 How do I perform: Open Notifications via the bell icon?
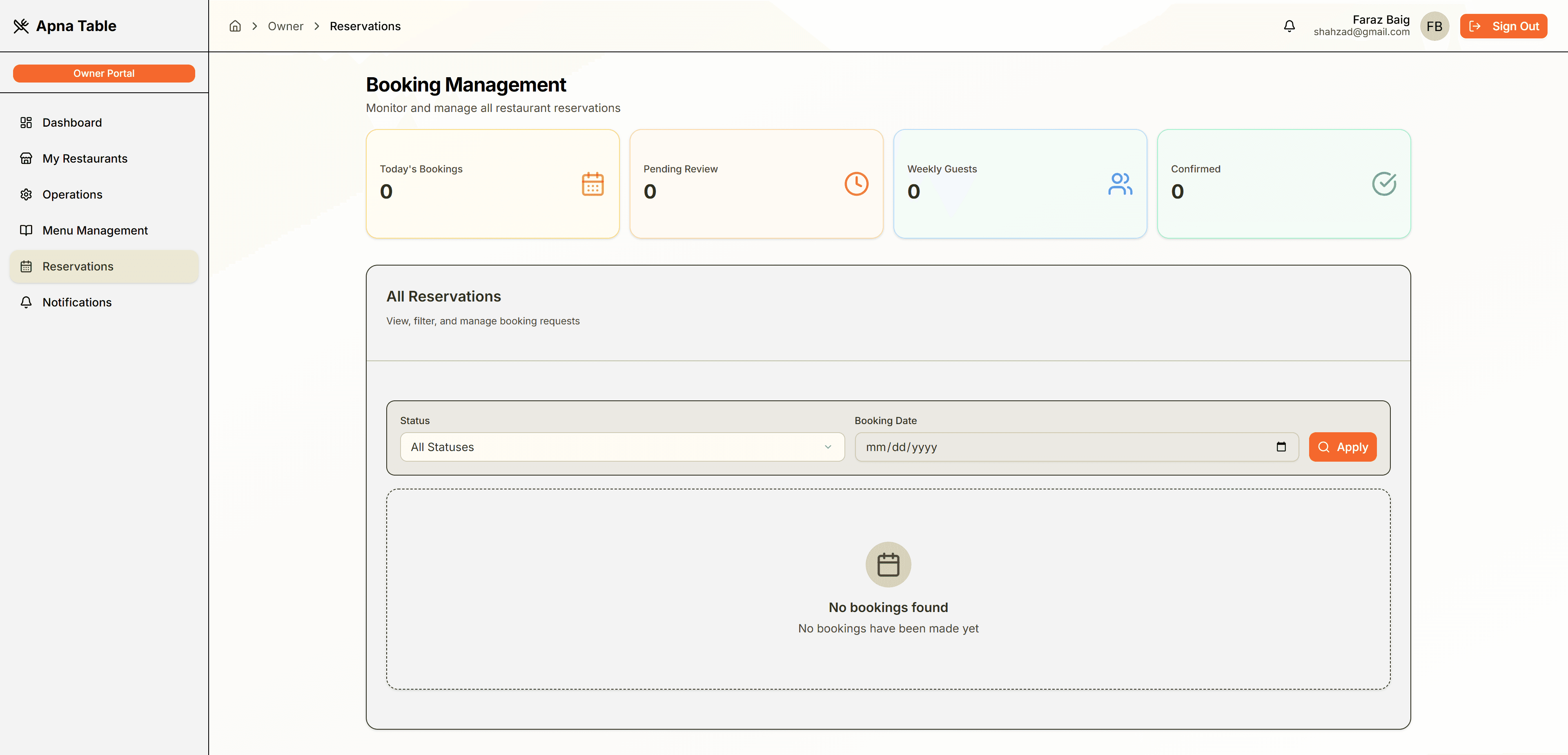point(26,302)
